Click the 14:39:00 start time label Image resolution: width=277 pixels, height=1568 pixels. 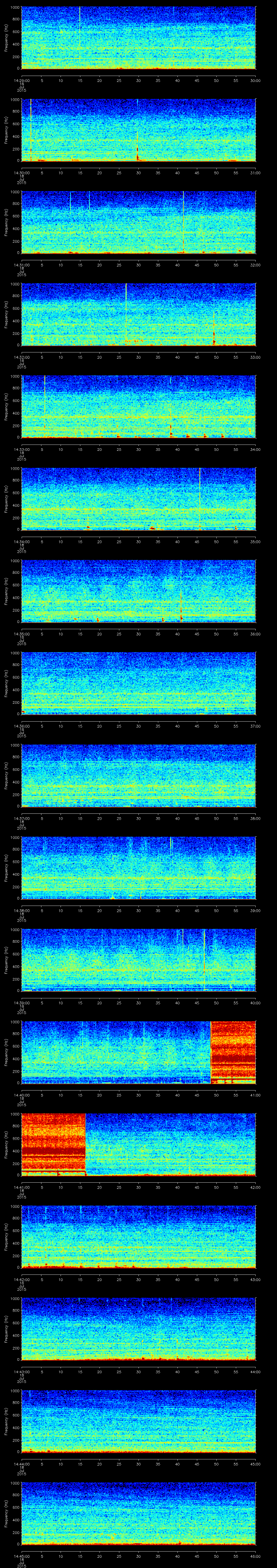(x=21, y=1003)
